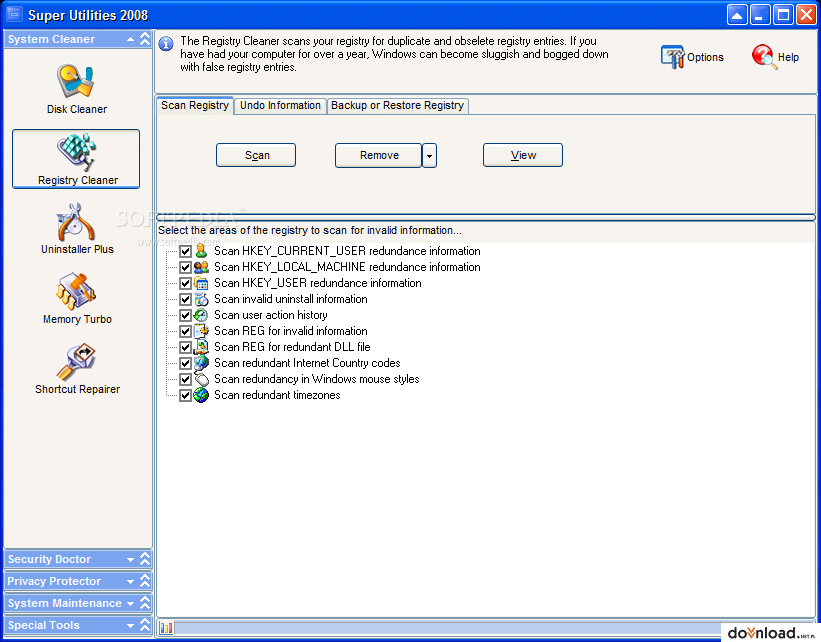
Task: Click the app icon in the title bar
Action: coord(14,15)
